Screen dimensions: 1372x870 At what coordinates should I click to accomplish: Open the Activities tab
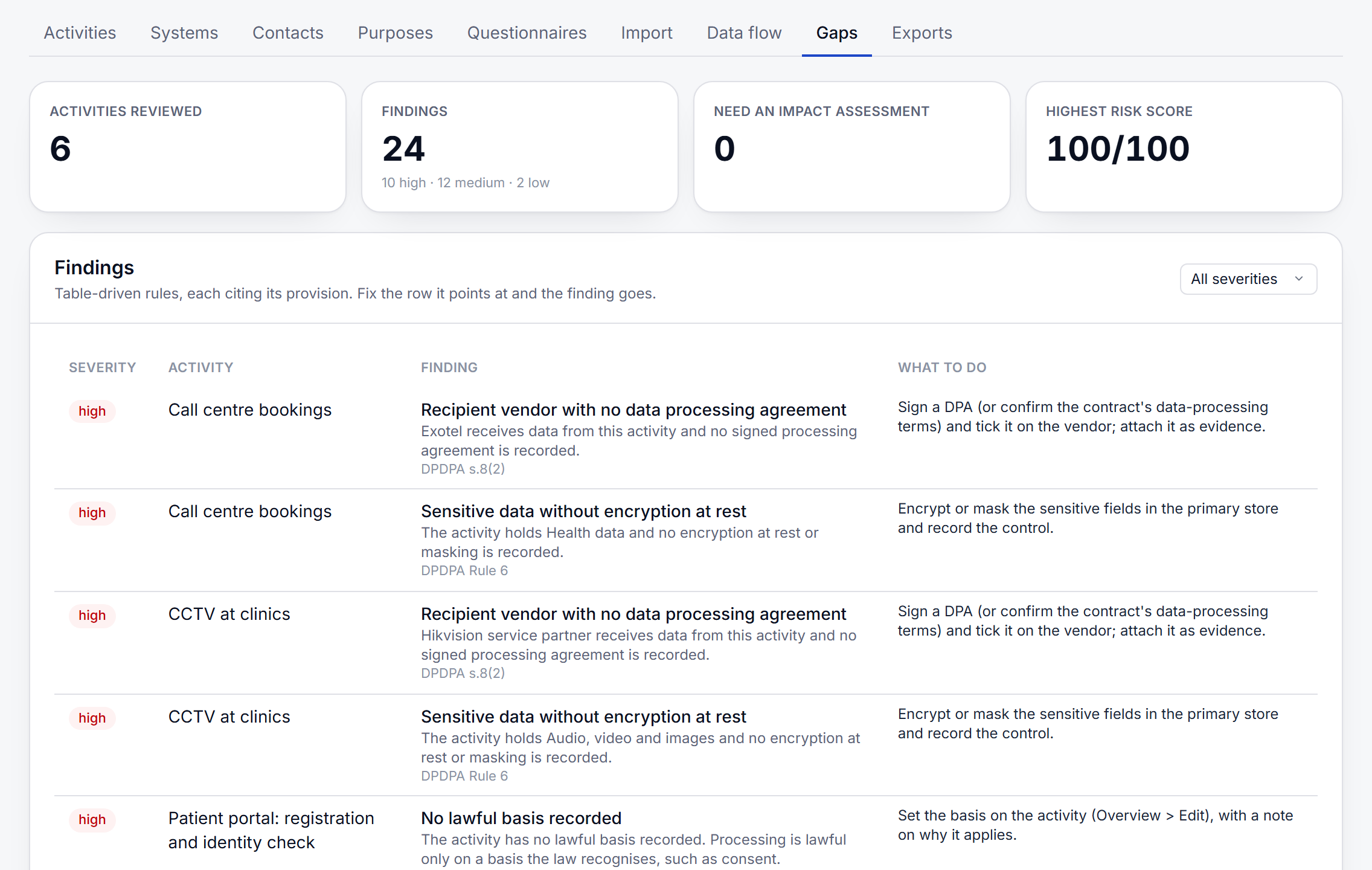tap(80, 33)
